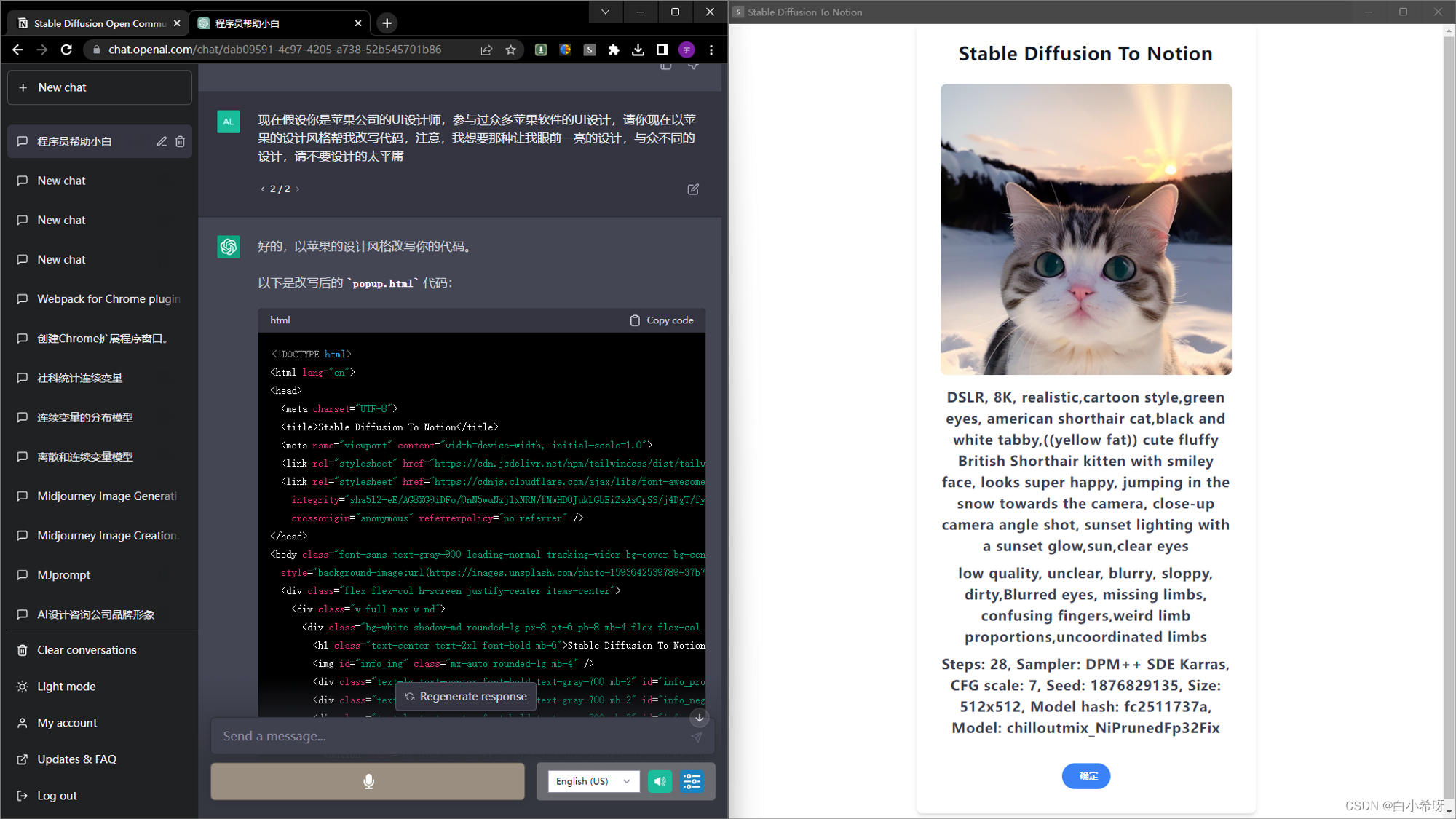Close the 程序员帮助小白 browser tab
This screenshot has height=819, width=1456.
tap(358, 23)
